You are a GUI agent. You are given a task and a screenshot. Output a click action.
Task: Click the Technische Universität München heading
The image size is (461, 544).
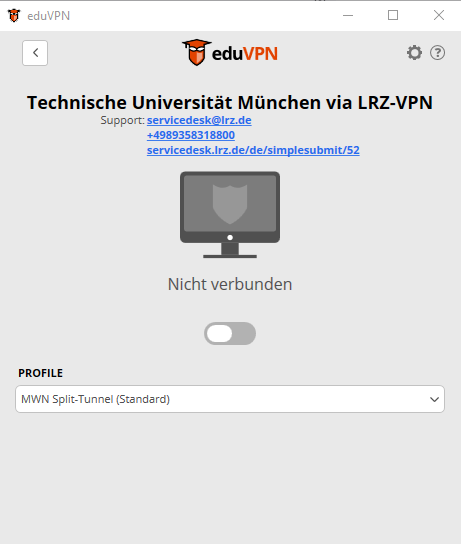230,102
